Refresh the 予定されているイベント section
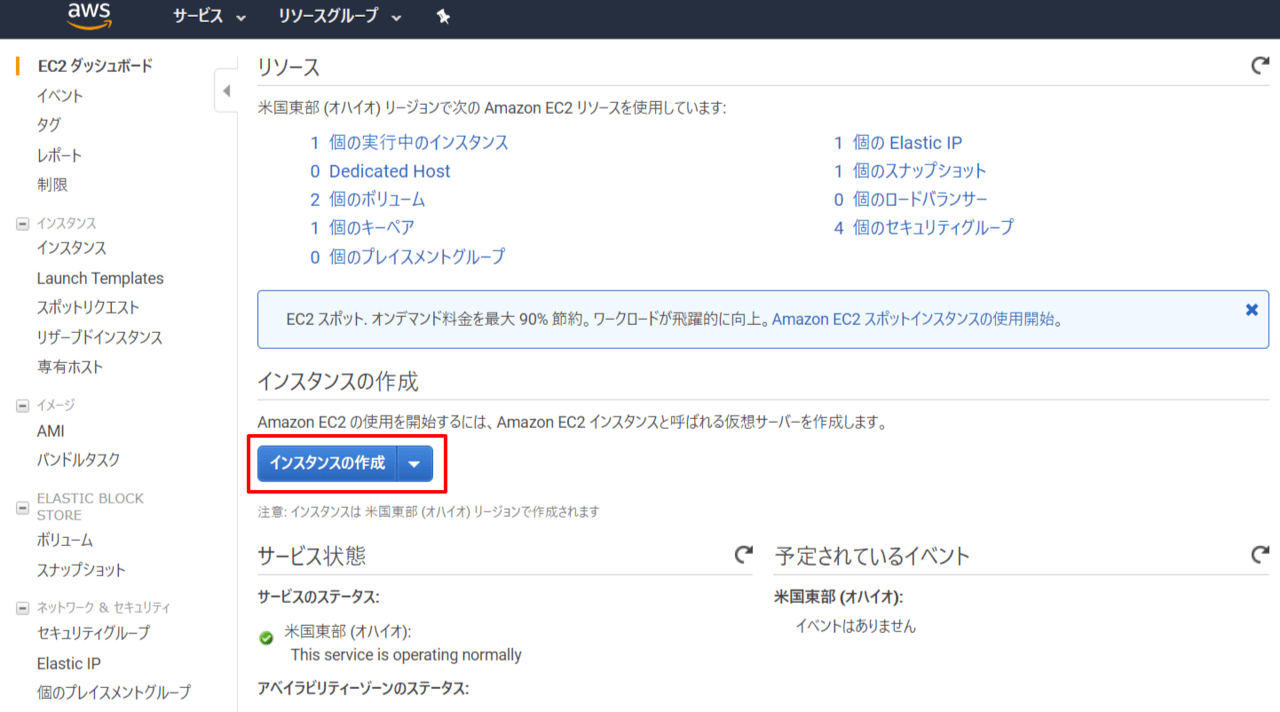This screenshot has width=1280, height=712. click(1260, 554)
